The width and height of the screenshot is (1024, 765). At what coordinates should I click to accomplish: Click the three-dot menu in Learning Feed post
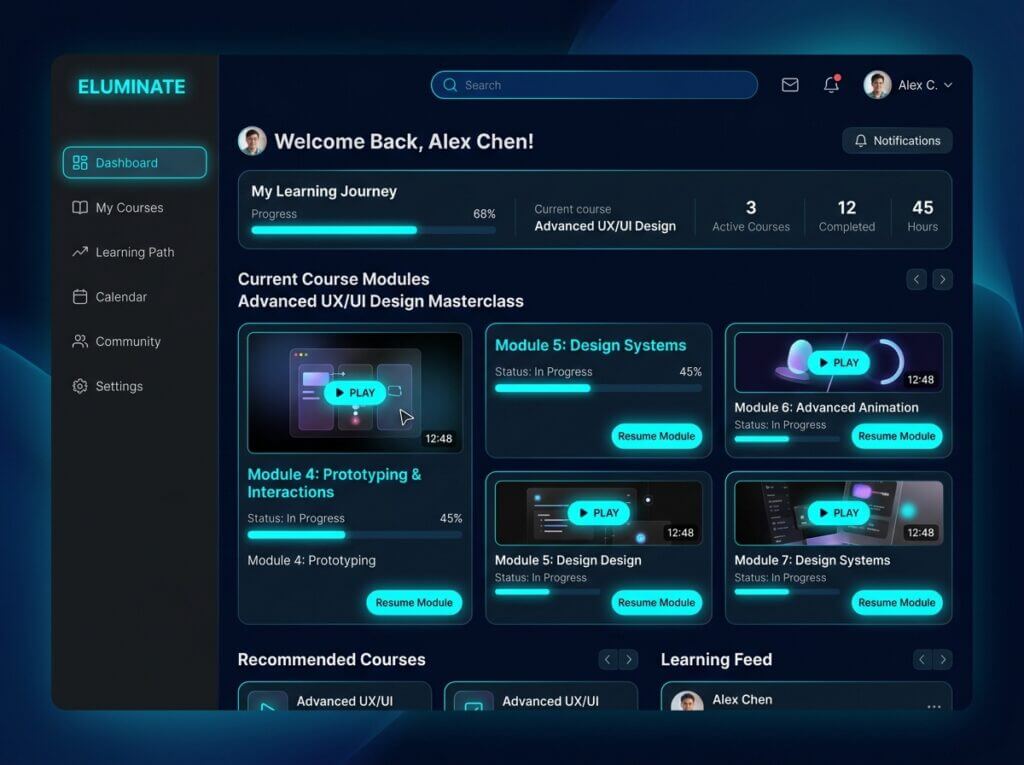click(x=933, y=706)
